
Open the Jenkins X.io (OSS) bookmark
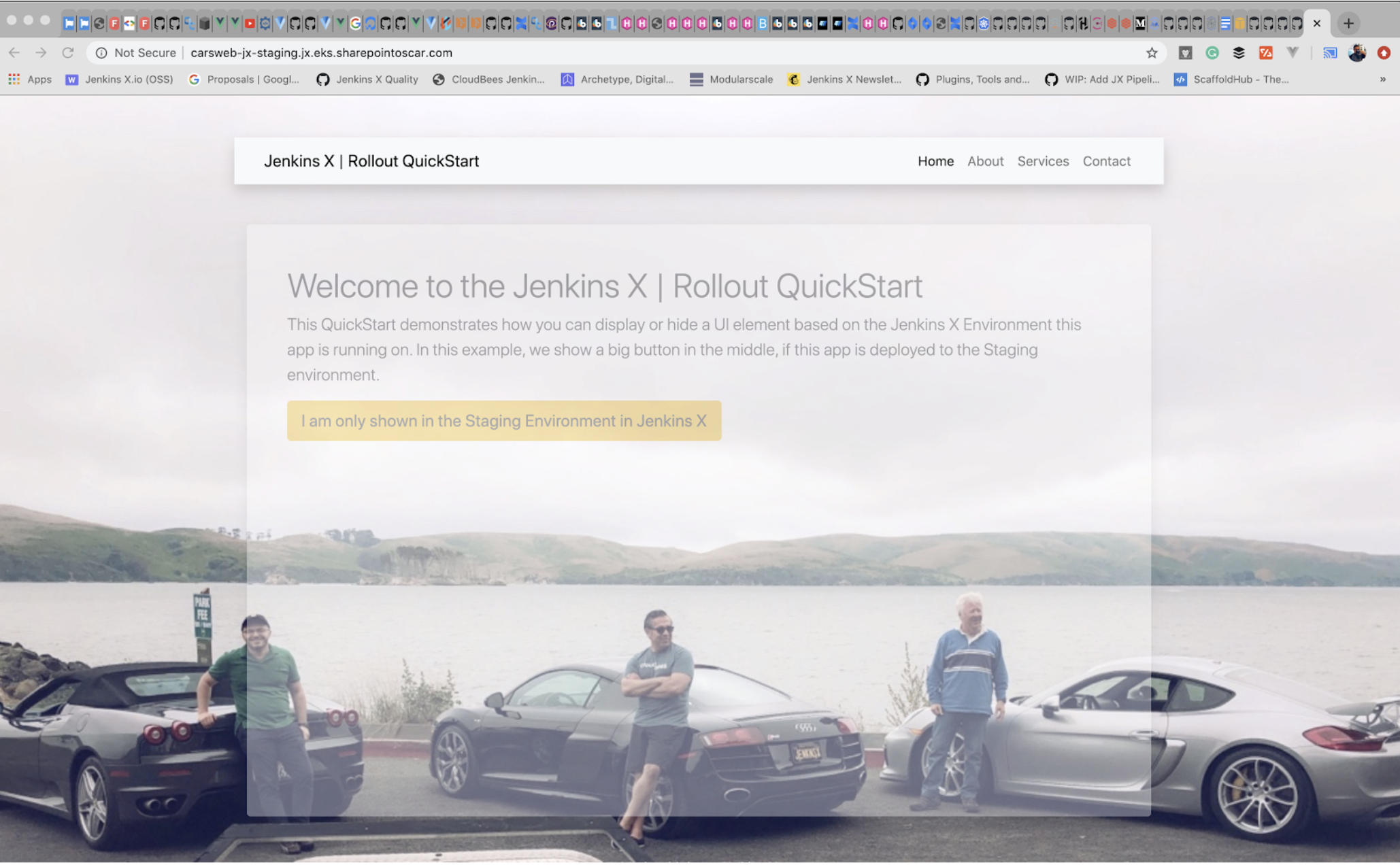(119, 79)
